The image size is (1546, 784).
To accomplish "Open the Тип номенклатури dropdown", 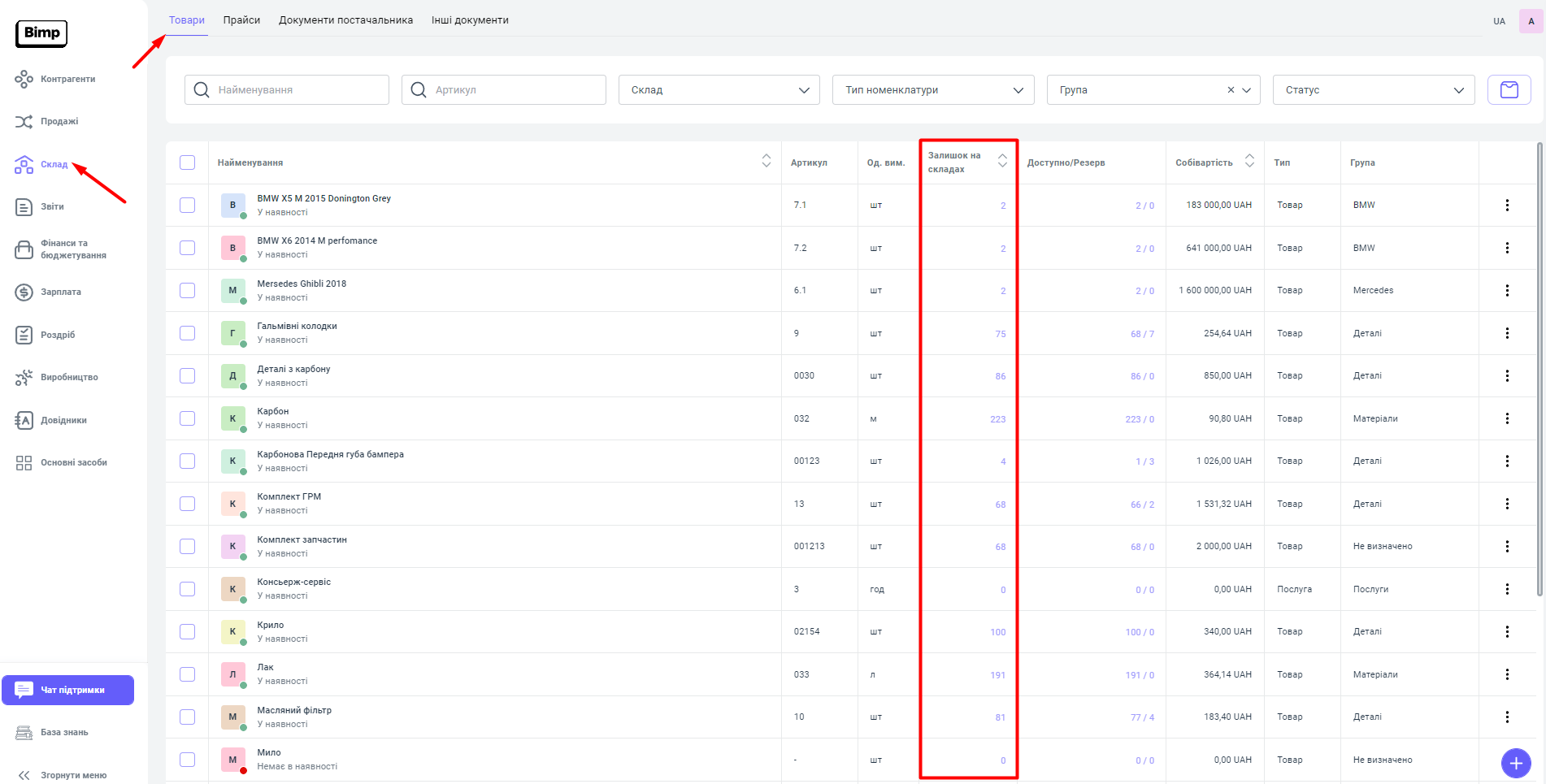I will click(932, 90).
